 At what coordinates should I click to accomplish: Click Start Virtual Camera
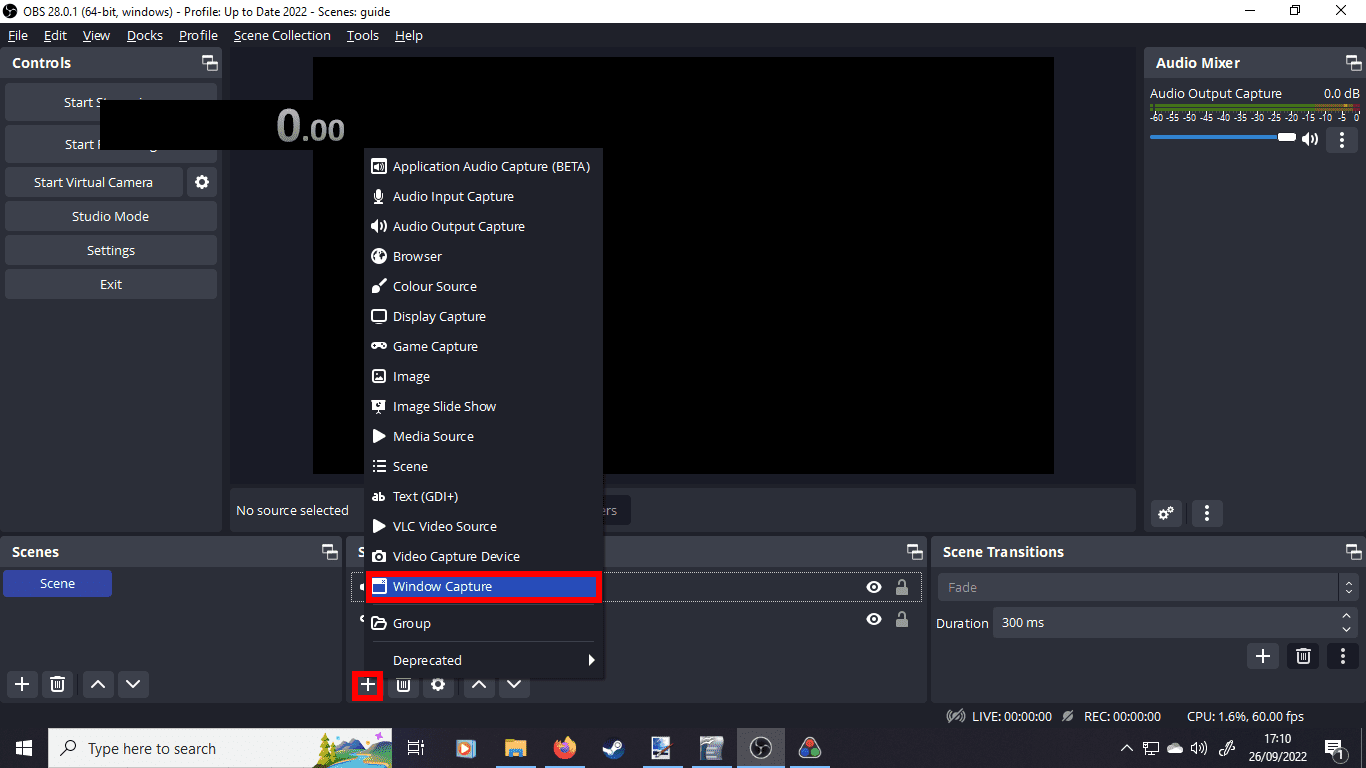pos(94,183)
